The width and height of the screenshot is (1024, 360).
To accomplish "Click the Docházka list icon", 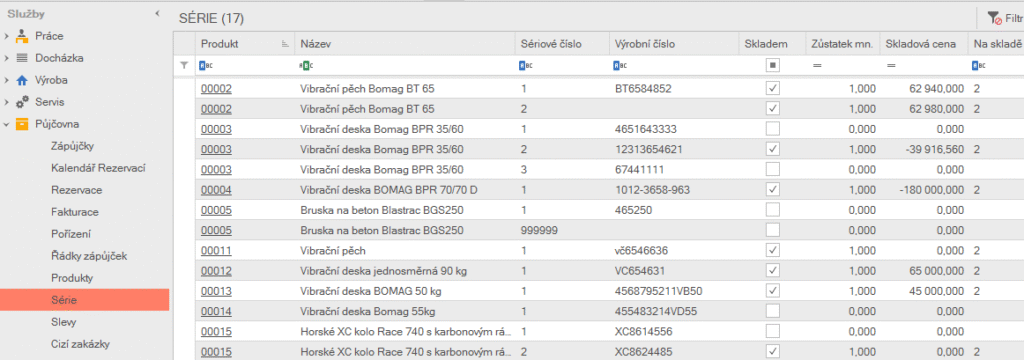I will (x=22, y=58).
